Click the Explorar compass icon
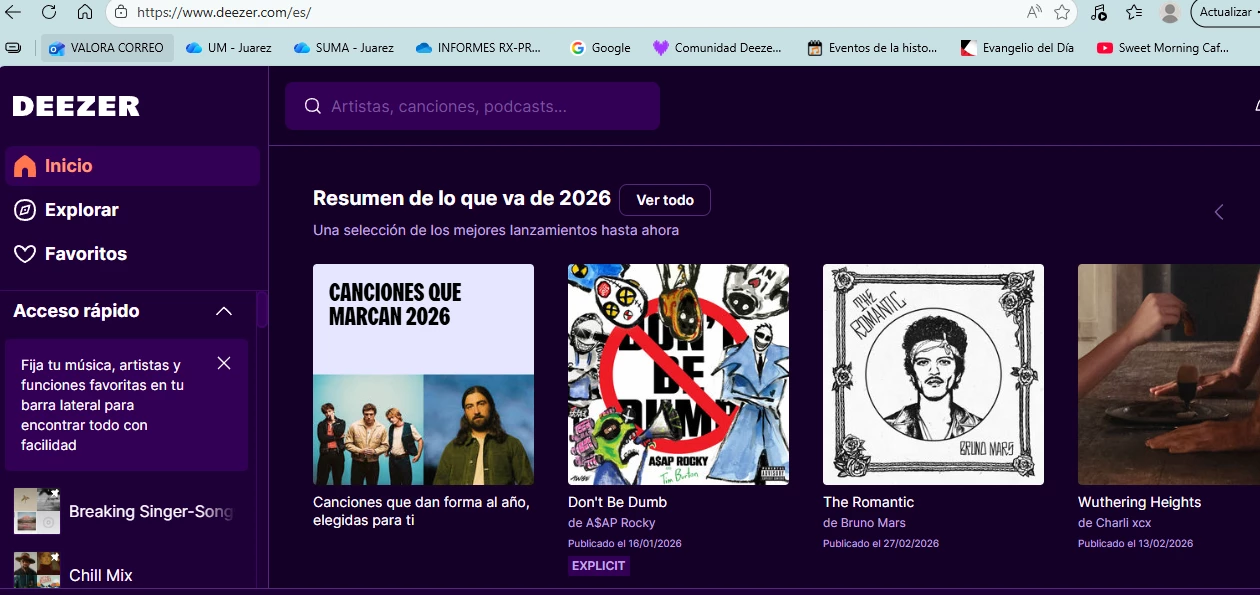The image size is (1260, 595). click(25, 210)
